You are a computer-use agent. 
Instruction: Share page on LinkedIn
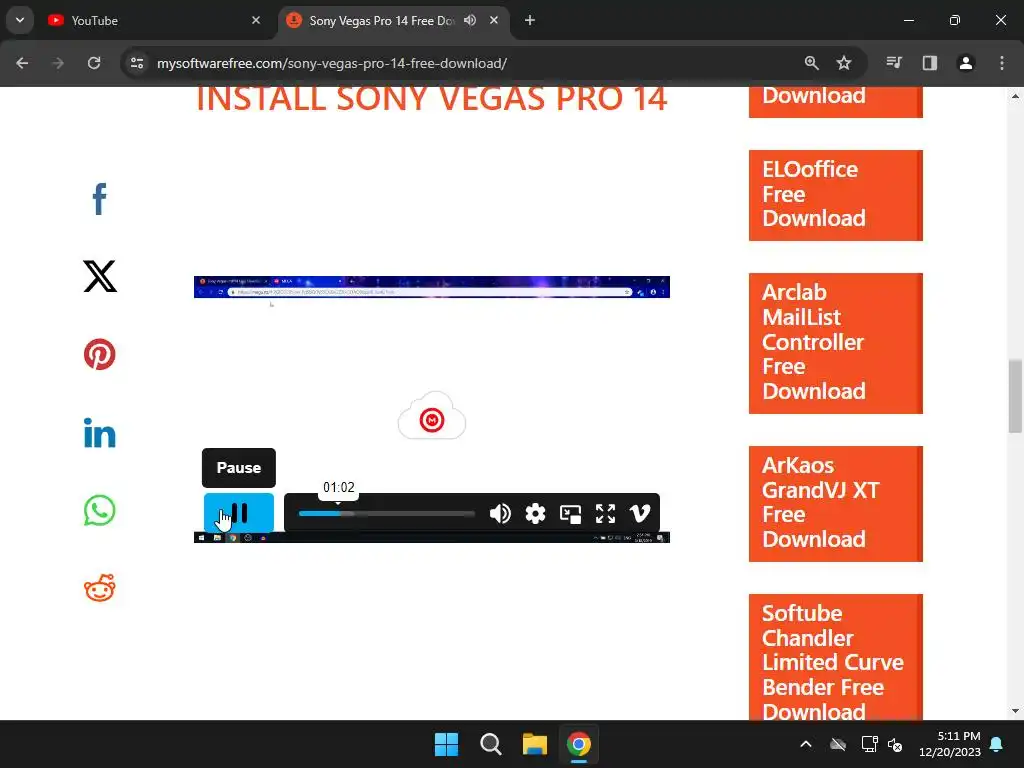pos(99,433)
